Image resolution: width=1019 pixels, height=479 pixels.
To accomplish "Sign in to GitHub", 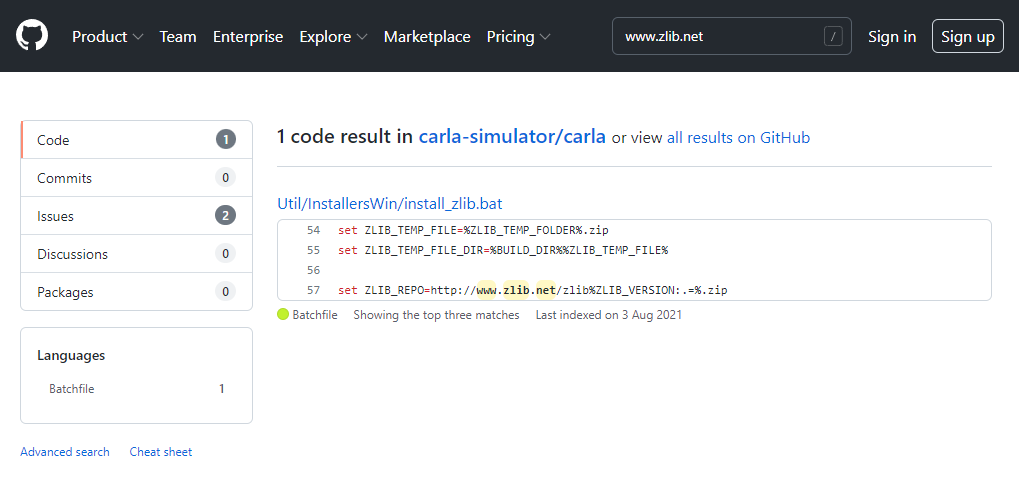I will pyautogui.click(x=892, y=36).
